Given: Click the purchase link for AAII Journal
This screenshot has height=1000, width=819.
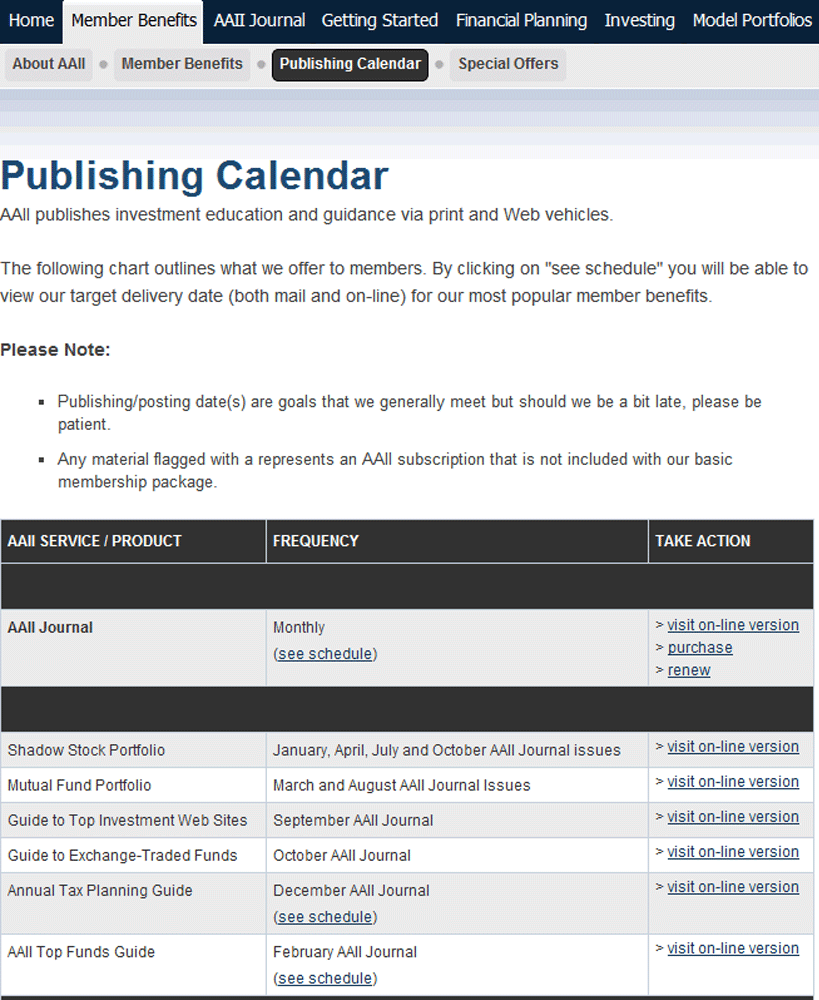Looking at the screenshot, I should click(x=700, y=648).
